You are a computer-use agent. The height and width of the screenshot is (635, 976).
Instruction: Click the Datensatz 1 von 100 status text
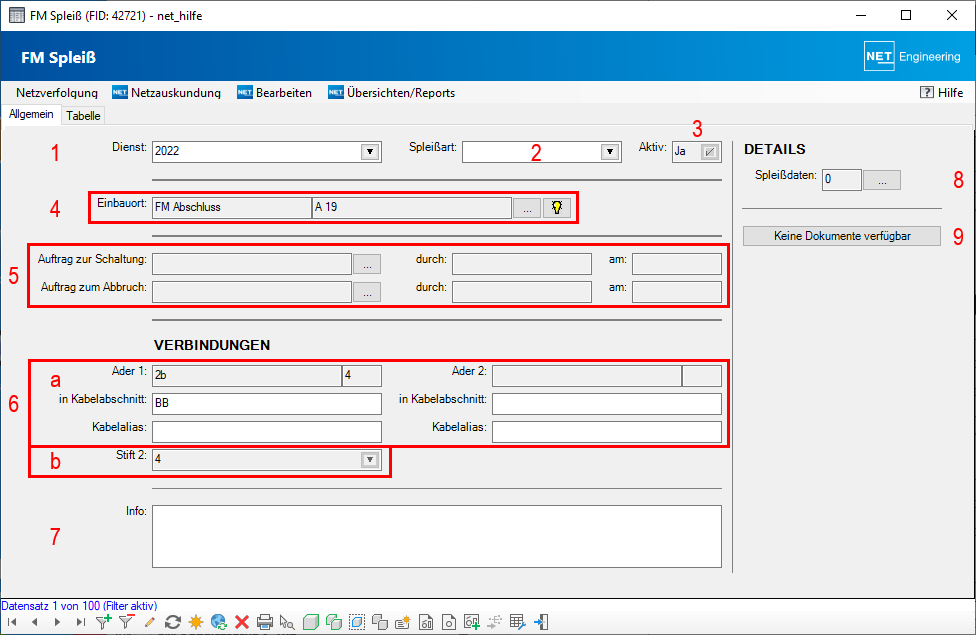pos(79,606)
